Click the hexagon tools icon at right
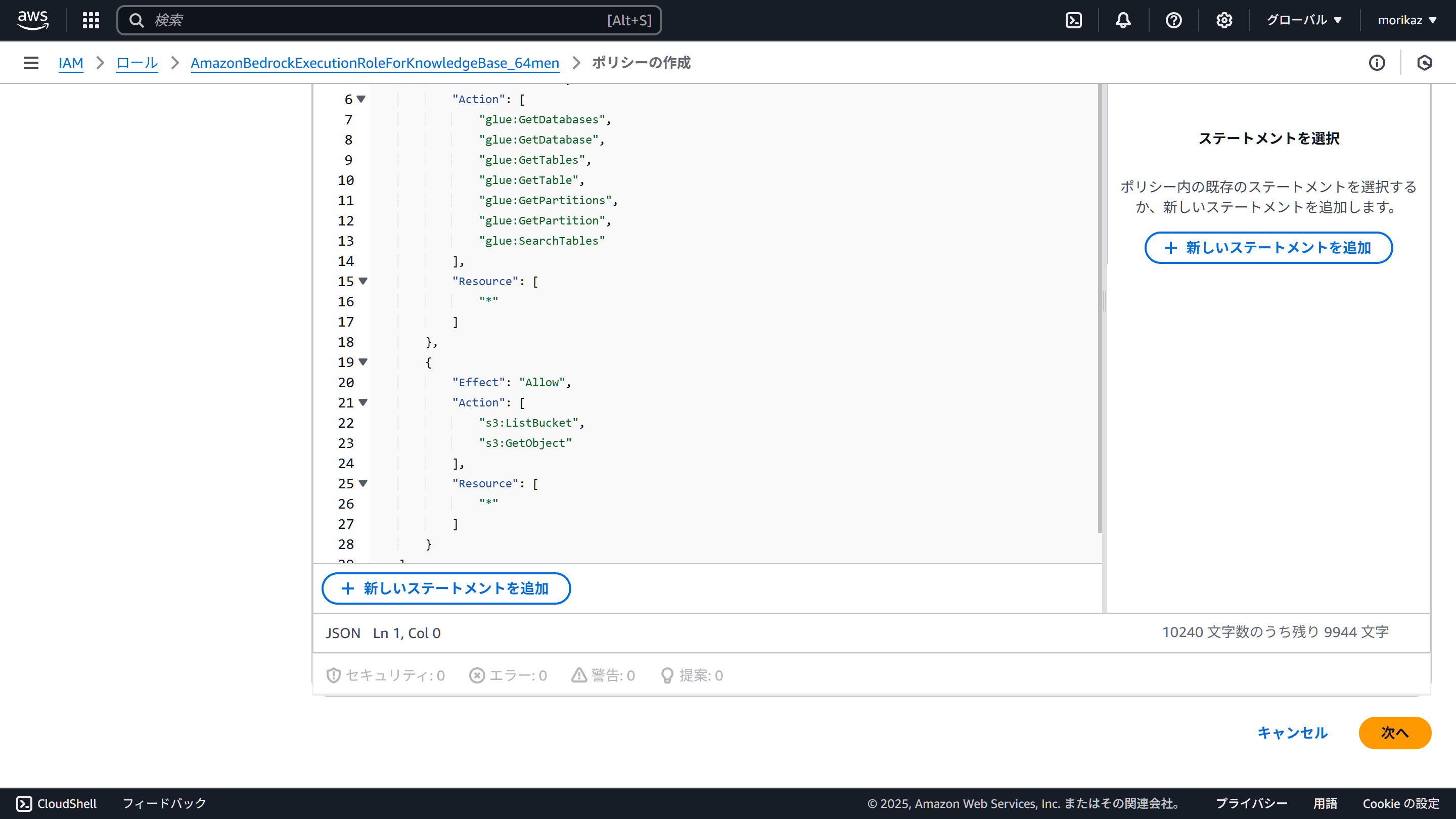Image resolution: width=1456 pixels, height=819 pixels. [x=1424, y=63]
